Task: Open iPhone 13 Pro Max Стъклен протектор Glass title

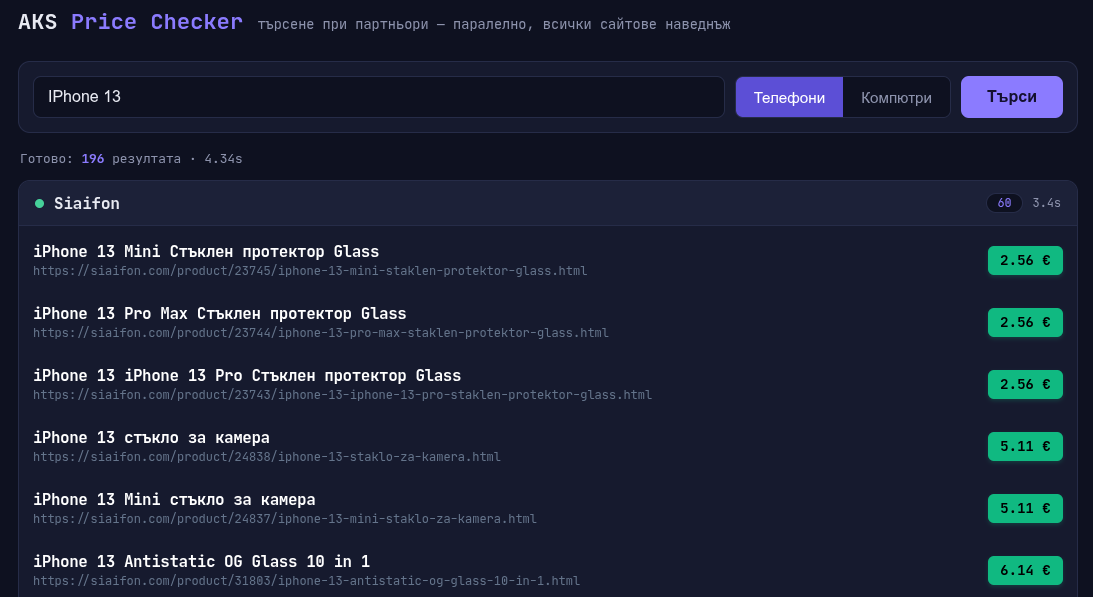Action: pos(220,314)
